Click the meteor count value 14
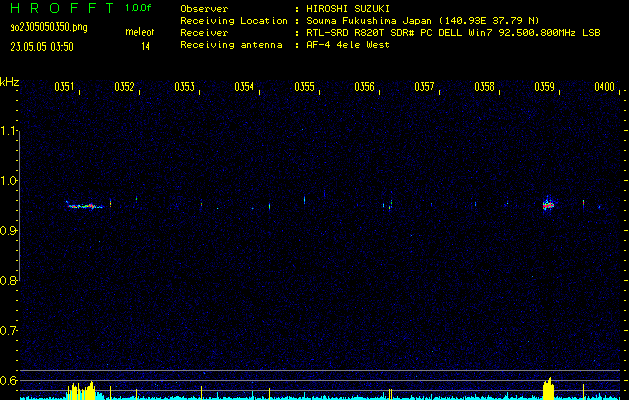 coord(145,46)
